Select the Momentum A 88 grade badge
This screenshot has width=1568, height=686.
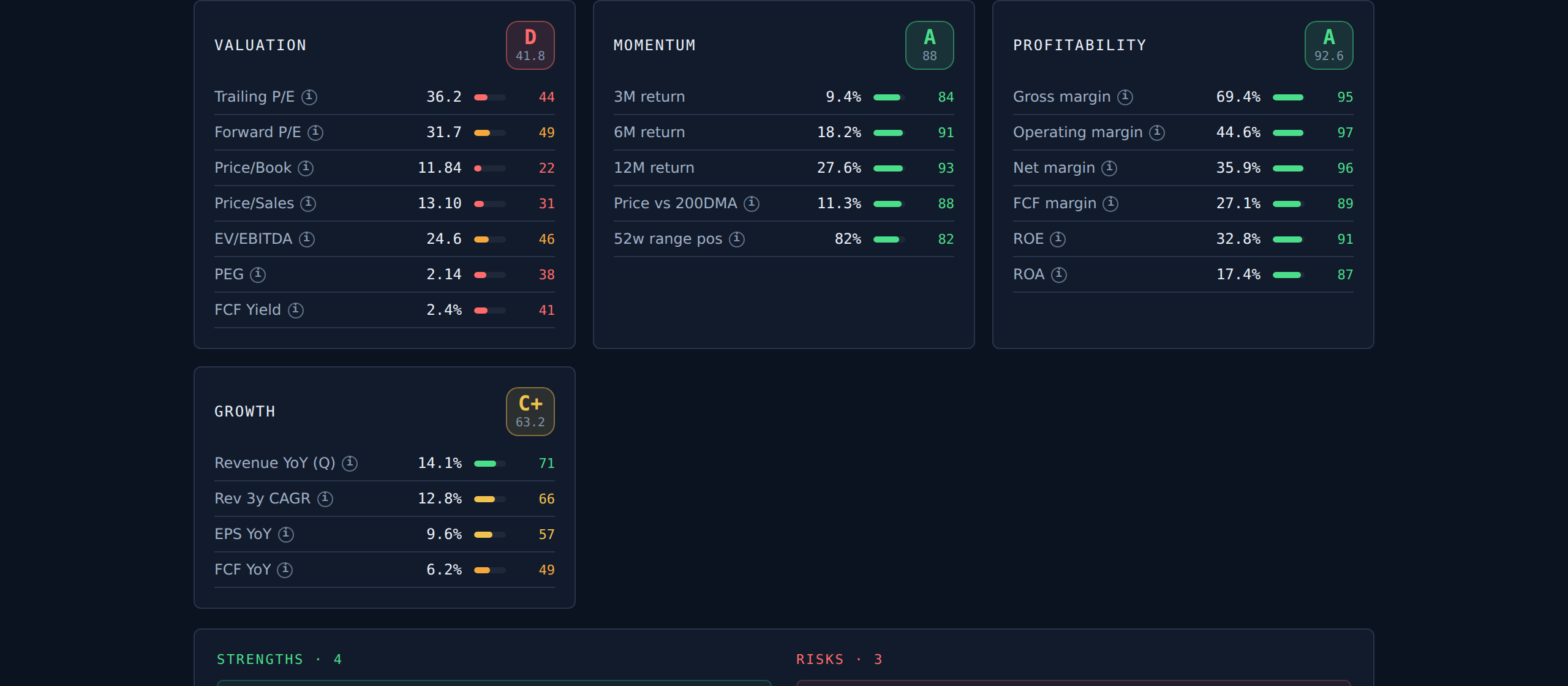coord(930,45)
